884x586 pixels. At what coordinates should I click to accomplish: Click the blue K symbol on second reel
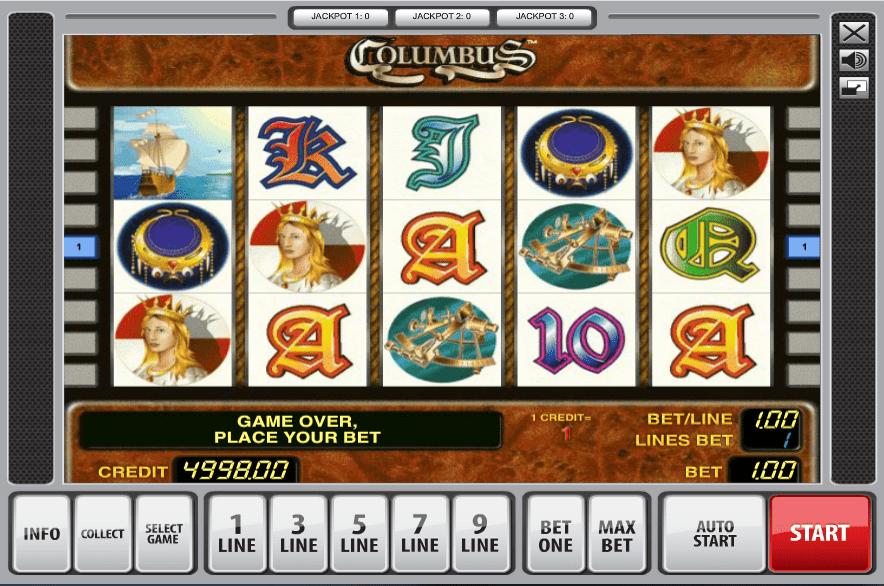click(x=307, y=153)
